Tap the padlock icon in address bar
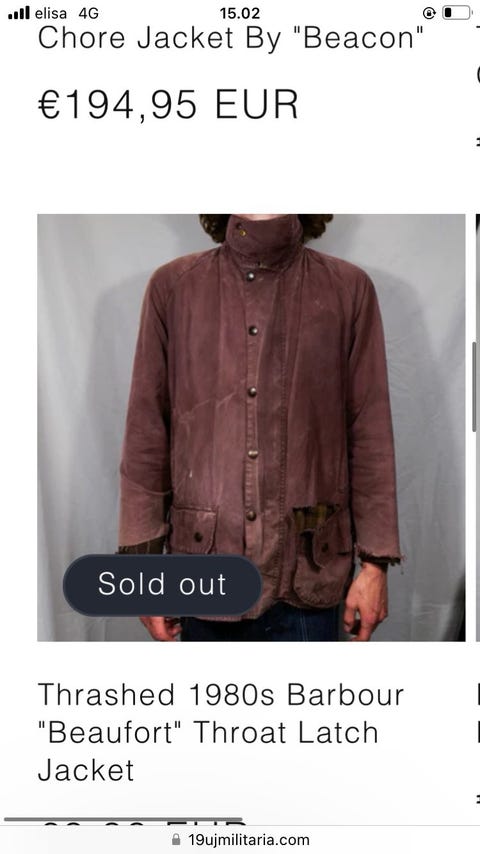 point(175,839)
